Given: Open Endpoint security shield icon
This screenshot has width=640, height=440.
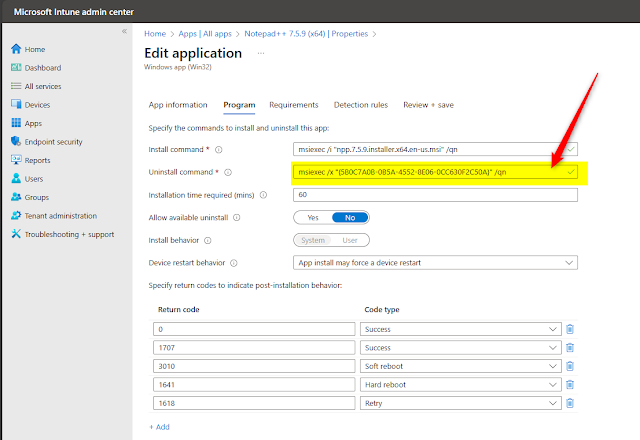Looking at the screenshot, I should pos(16,141).
